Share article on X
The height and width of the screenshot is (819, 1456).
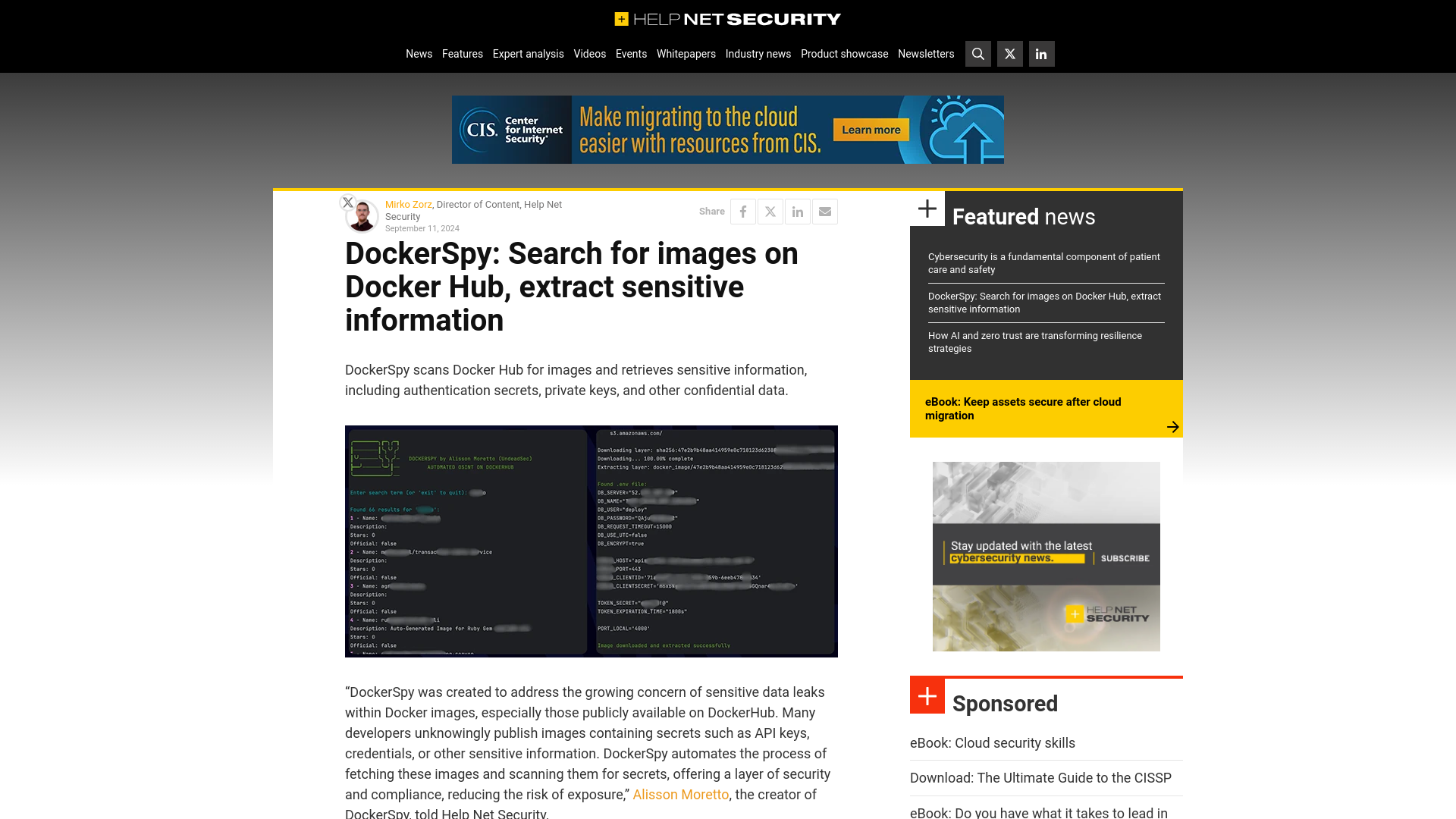(770, 212)
